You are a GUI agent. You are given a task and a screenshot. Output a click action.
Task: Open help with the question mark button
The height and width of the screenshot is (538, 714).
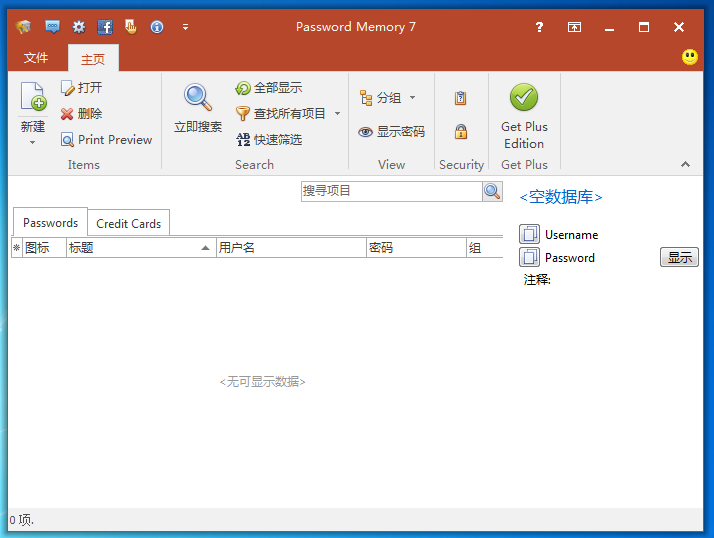(539, 27)
